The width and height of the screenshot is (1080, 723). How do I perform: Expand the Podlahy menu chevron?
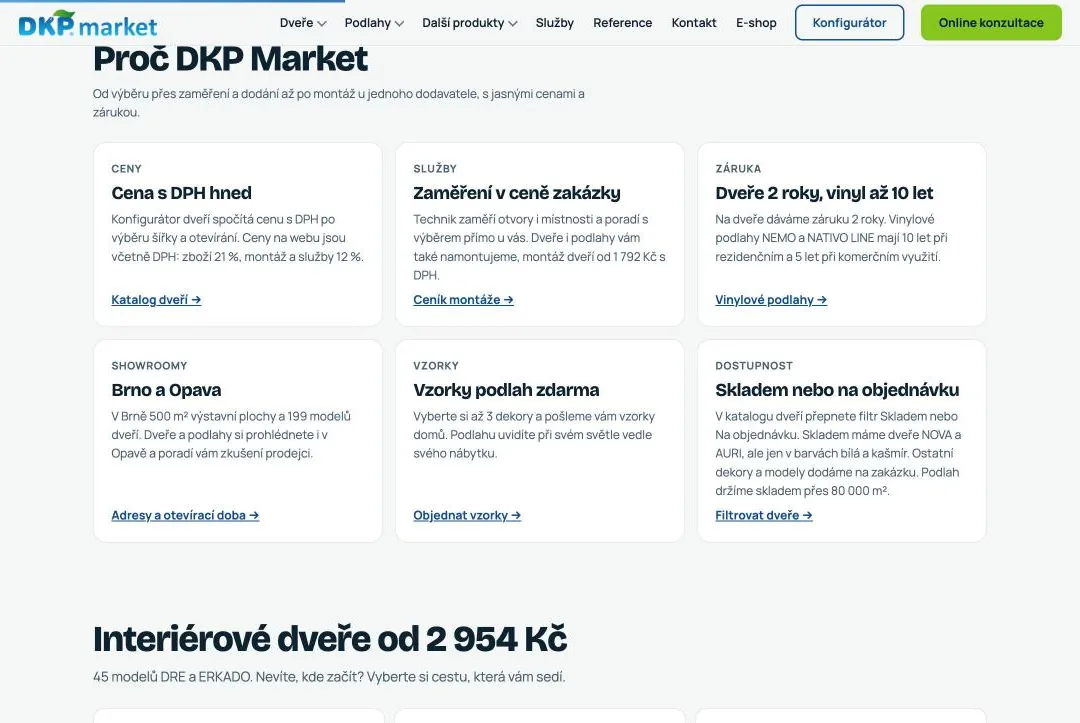[399, 23]
